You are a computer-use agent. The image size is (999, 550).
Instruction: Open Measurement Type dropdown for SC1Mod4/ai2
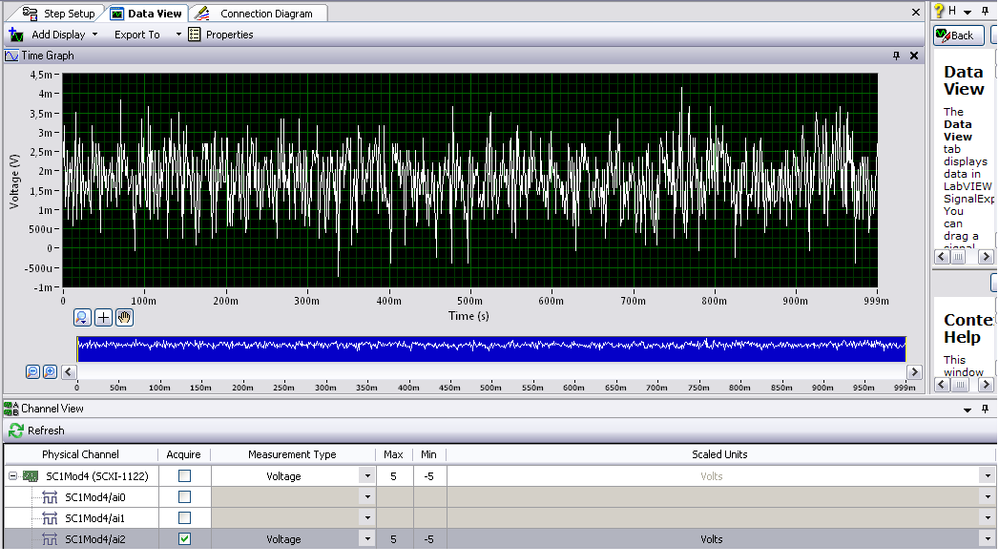click(x=367, y=539)
